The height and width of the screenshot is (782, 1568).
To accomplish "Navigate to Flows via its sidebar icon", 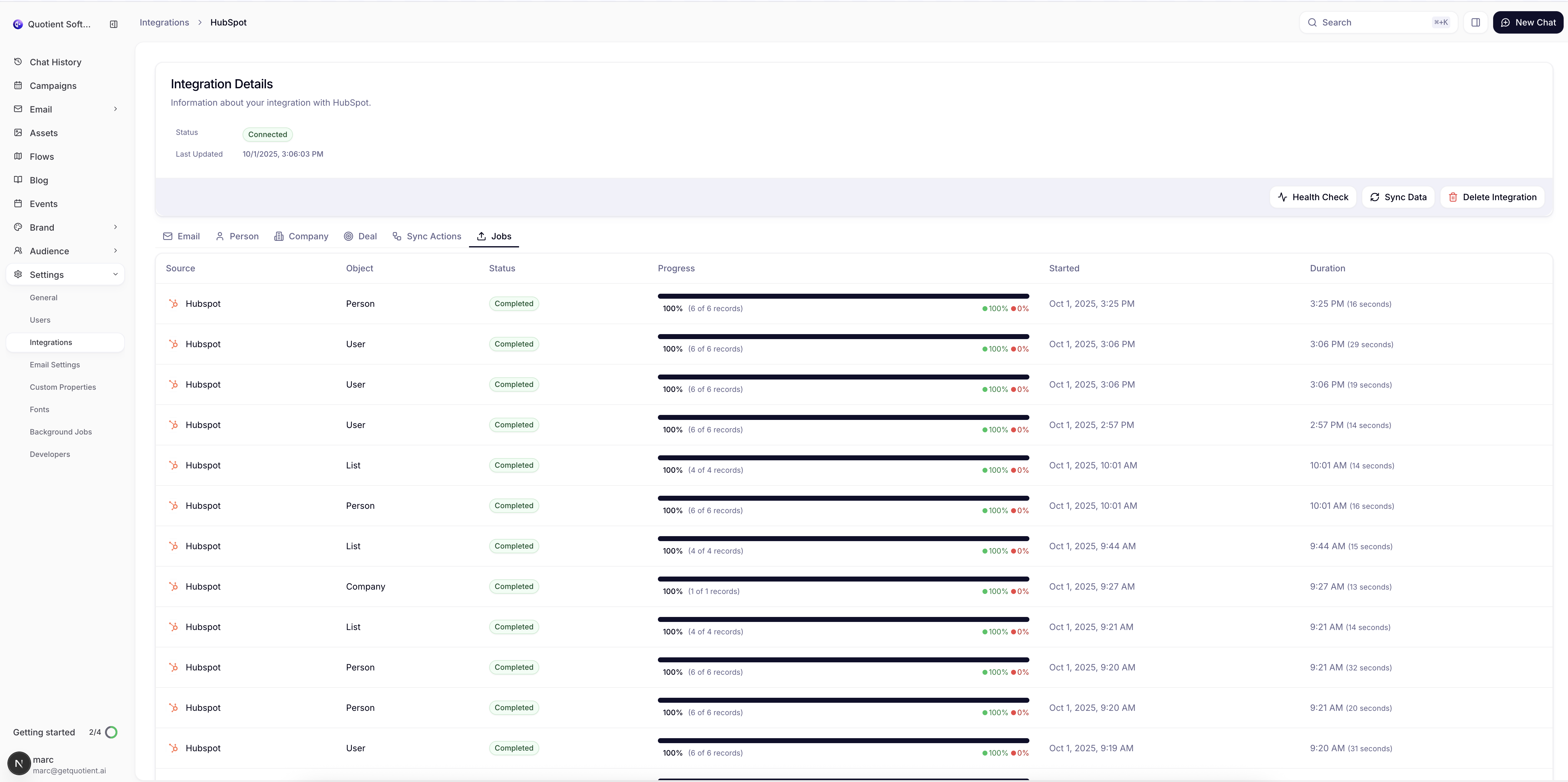I will 18,157.
